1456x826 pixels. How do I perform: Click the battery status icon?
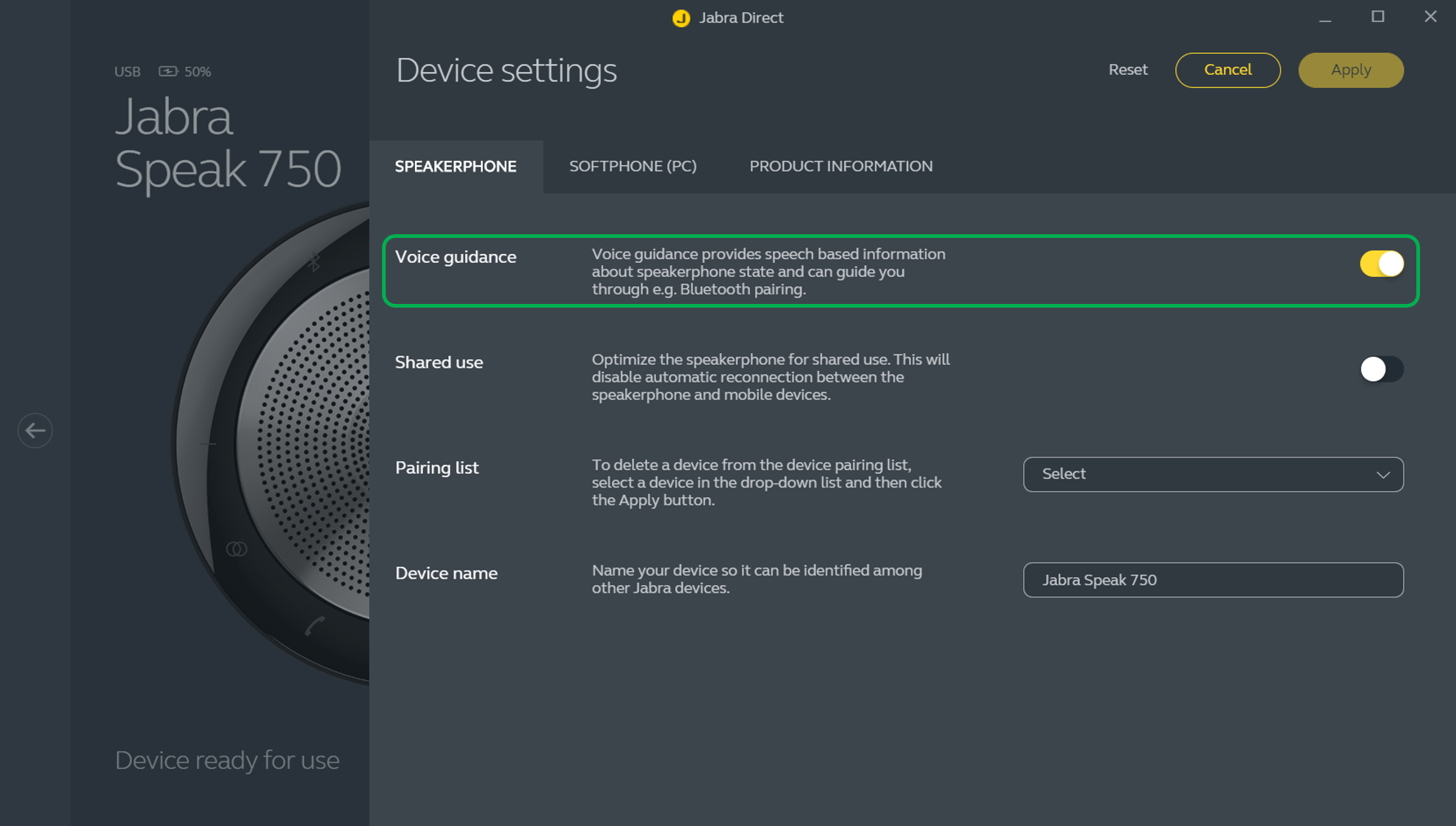168,71
